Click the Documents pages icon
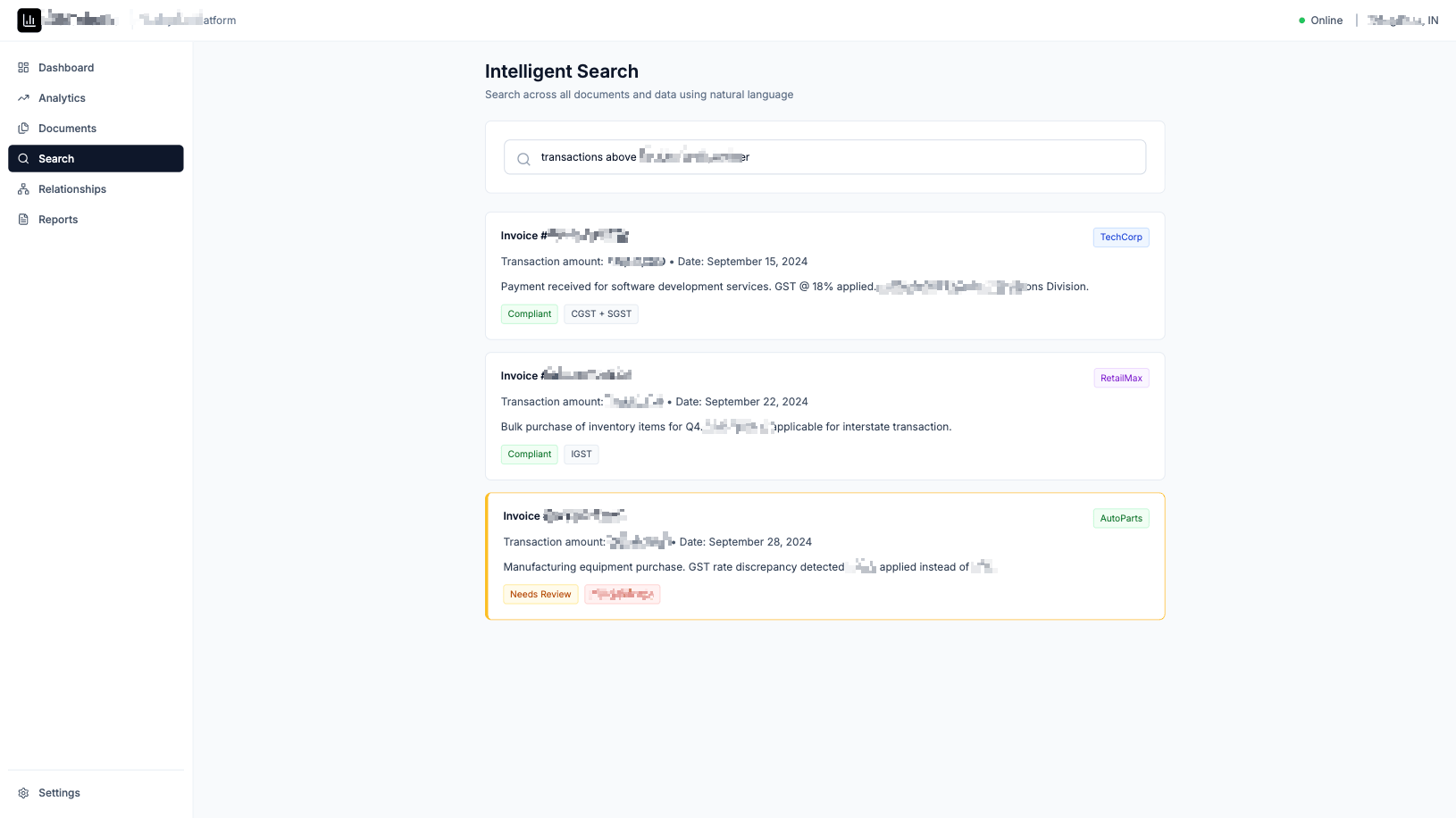 (23, 129)
